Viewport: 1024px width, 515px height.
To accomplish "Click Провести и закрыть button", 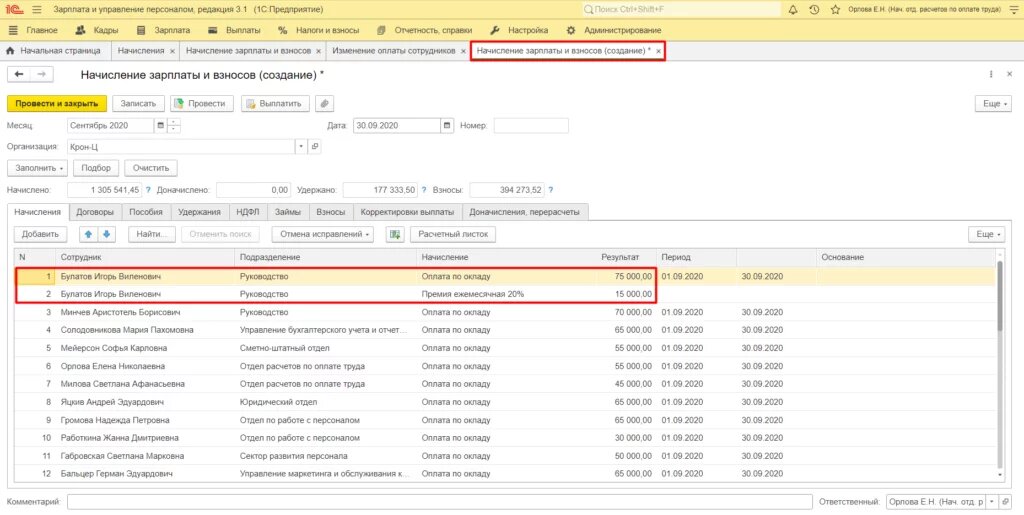I will pos(57,103).
